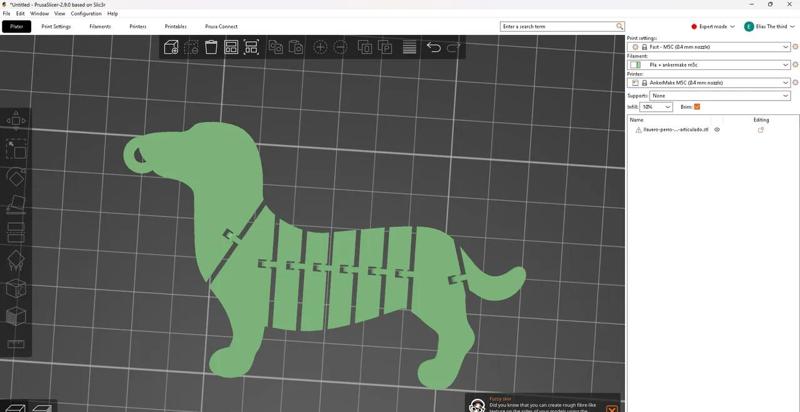Click the gear icon beside Print settings preset
Image resolution: width=800 pixels, height=412 pixels.
pyautogui.click(x=795, y=47)
